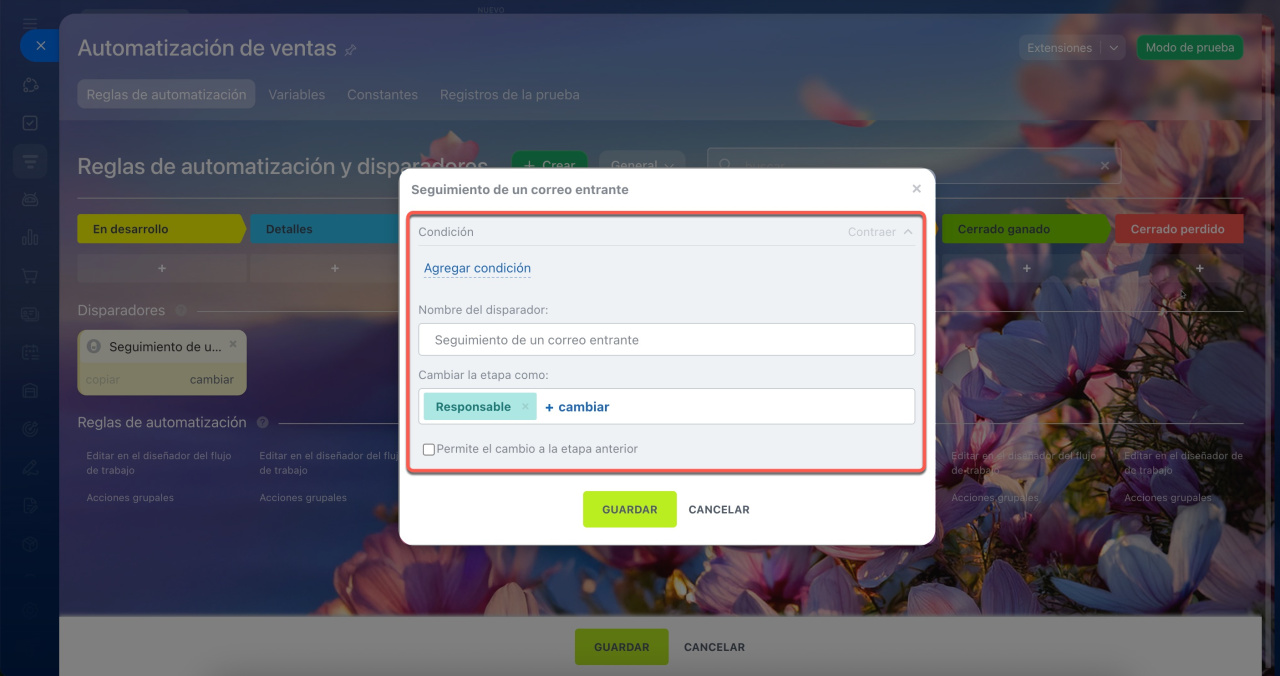Open the shopping cart sidebar icon
This screenshot has height=676, width=1280.
pyautogui.click(x=30, y=276)
